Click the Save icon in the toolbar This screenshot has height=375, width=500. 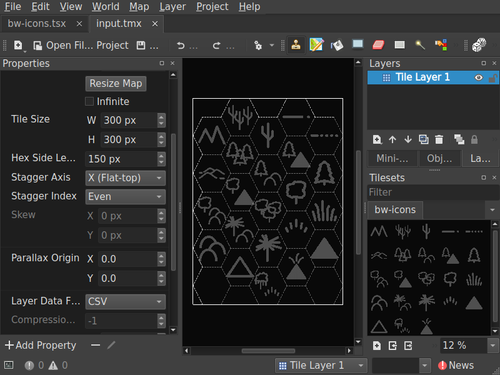(141, 45)
